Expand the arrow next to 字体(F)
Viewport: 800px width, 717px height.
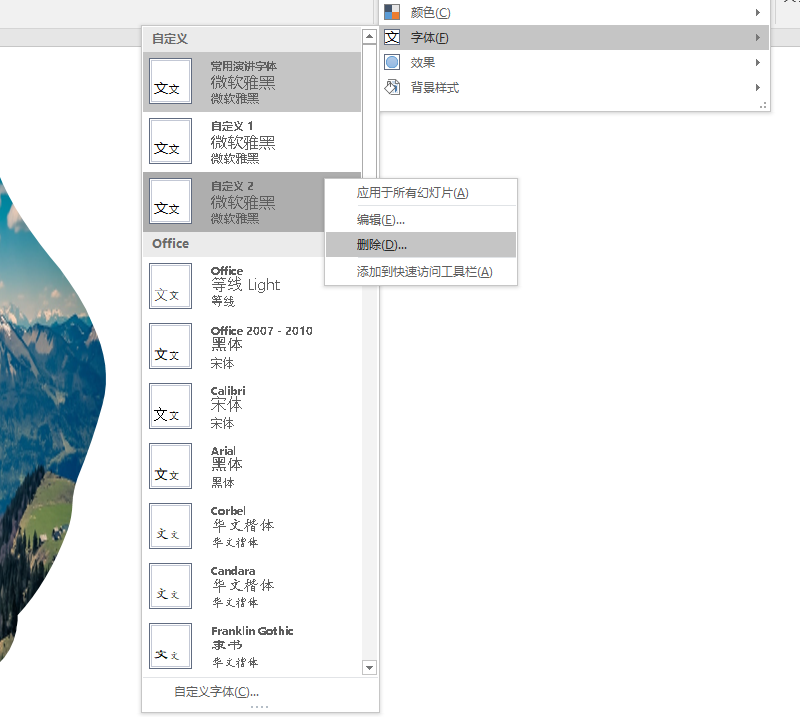click(x=758, y=37)
